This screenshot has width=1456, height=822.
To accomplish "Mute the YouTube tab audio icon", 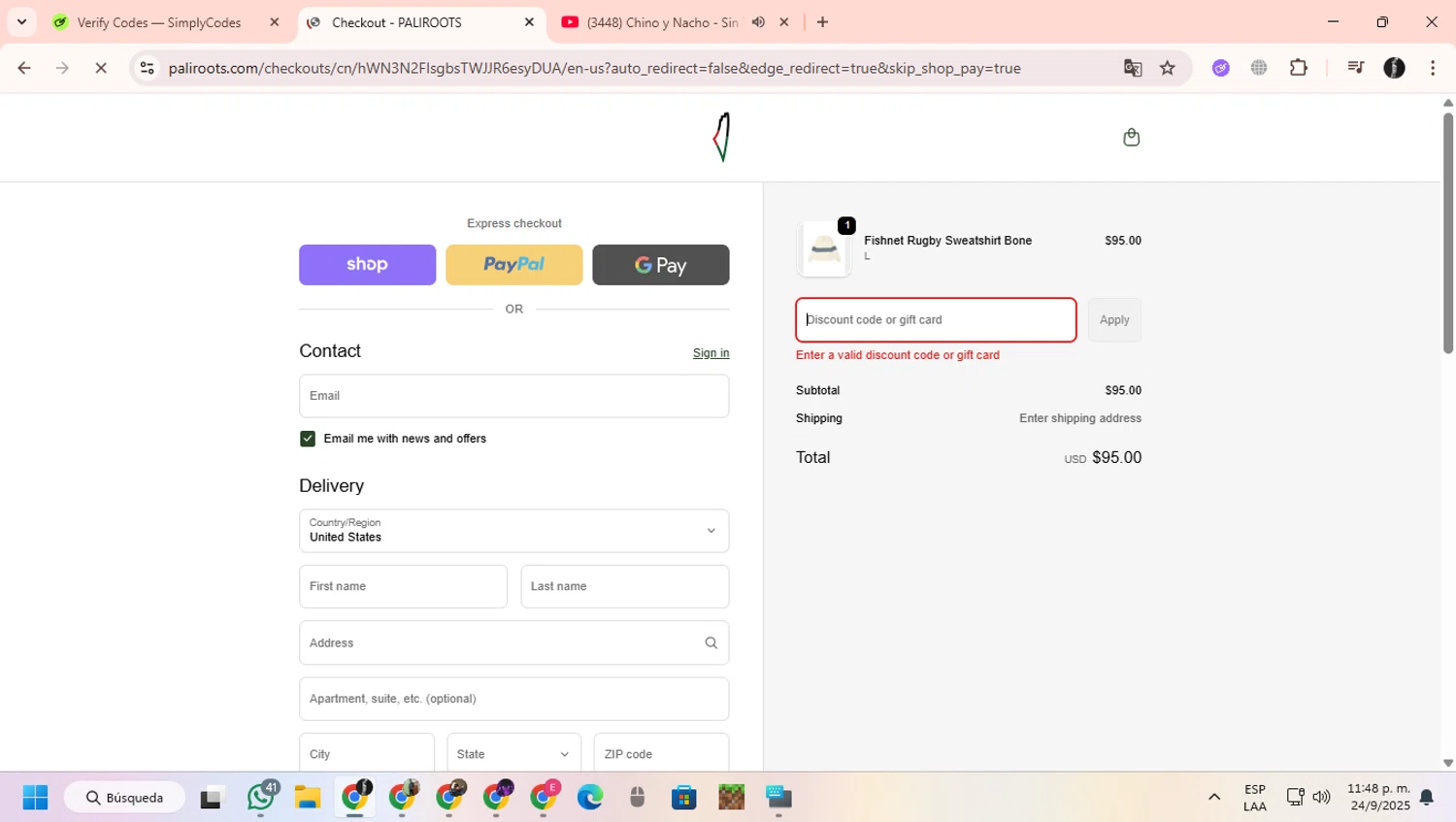I will 758,22.
